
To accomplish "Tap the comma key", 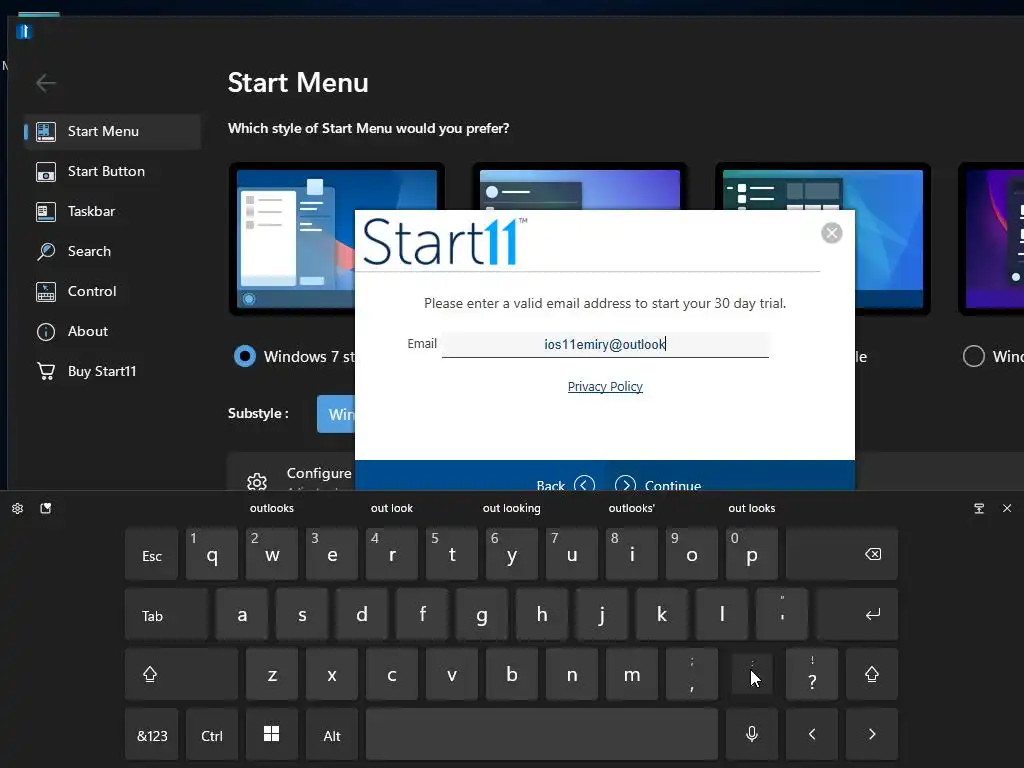I will (x=692, y=675).
